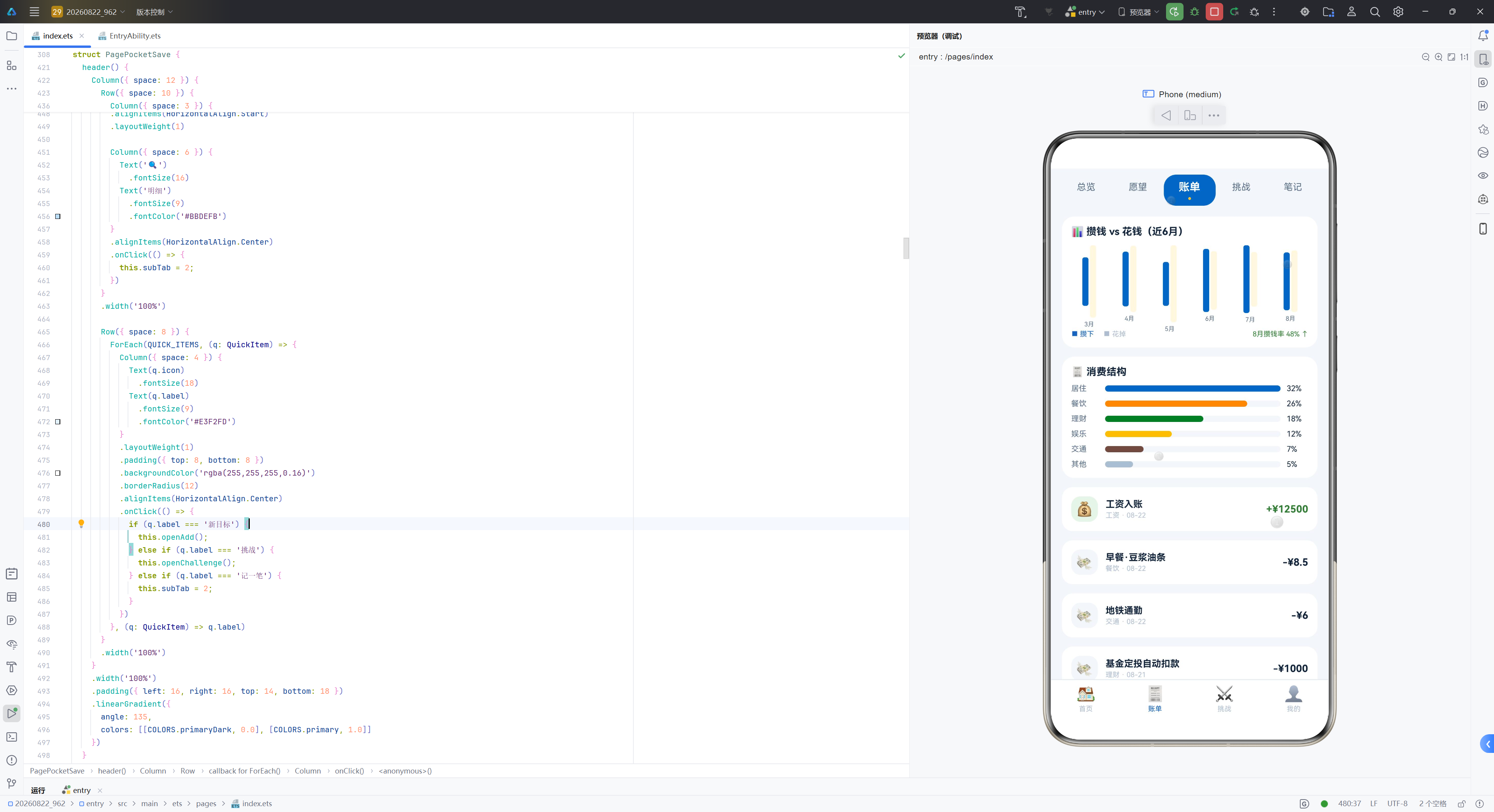Open the 20260822_962 project dropdown

point(88,12)
